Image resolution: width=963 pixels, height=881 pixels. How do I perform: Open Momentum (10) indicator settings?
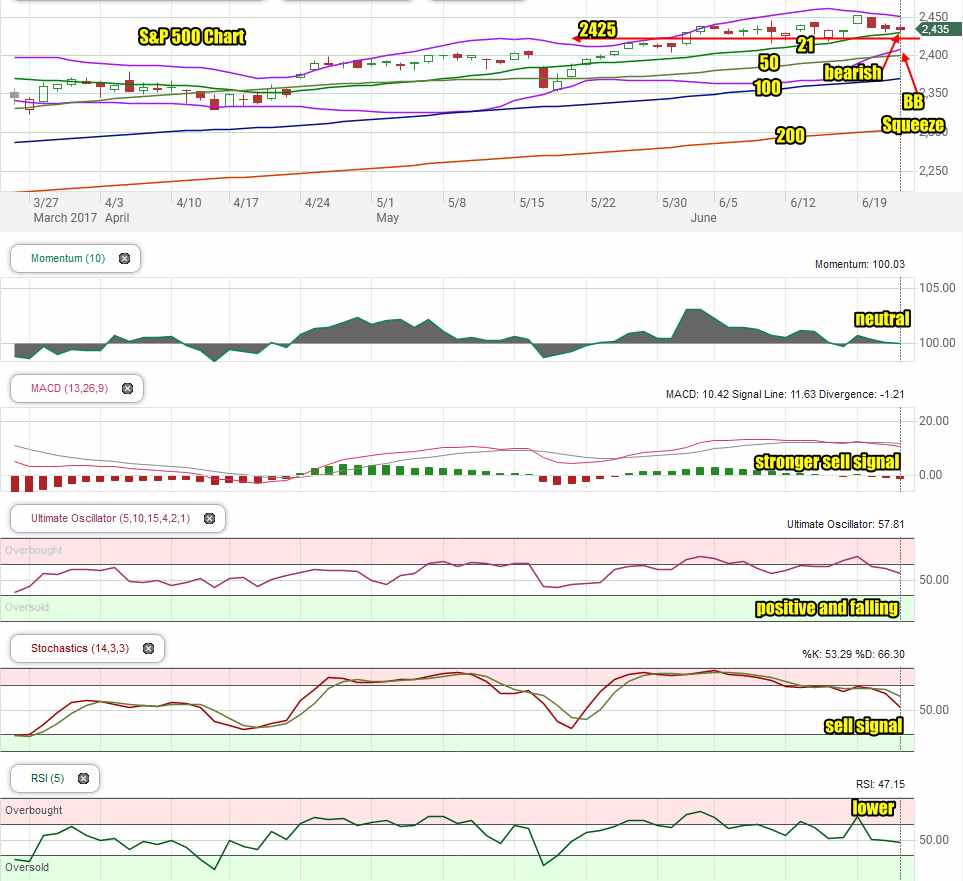click(68, 259)
